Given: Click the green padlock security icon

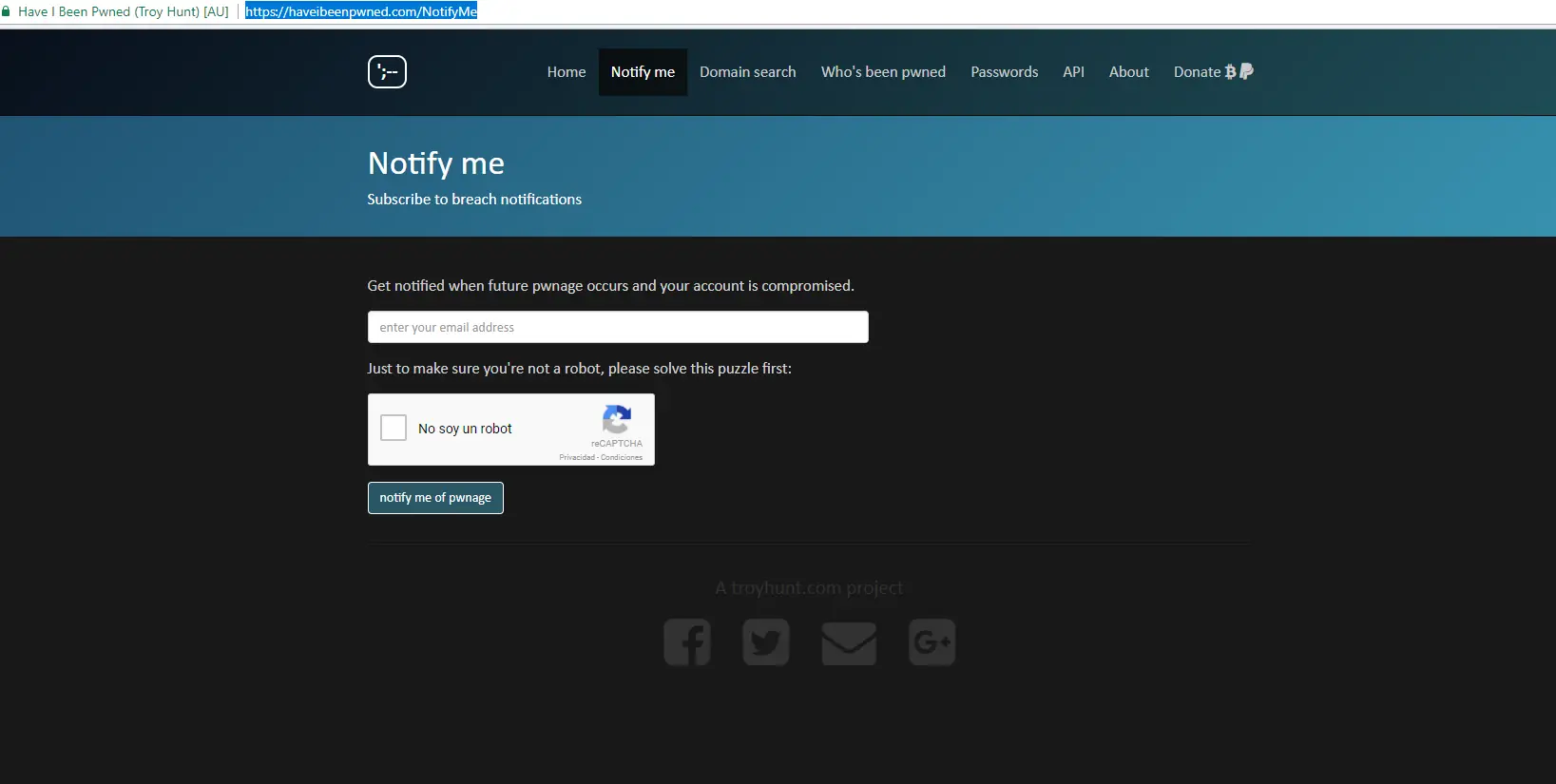Looking at the screenshot, I should point(7,11).
